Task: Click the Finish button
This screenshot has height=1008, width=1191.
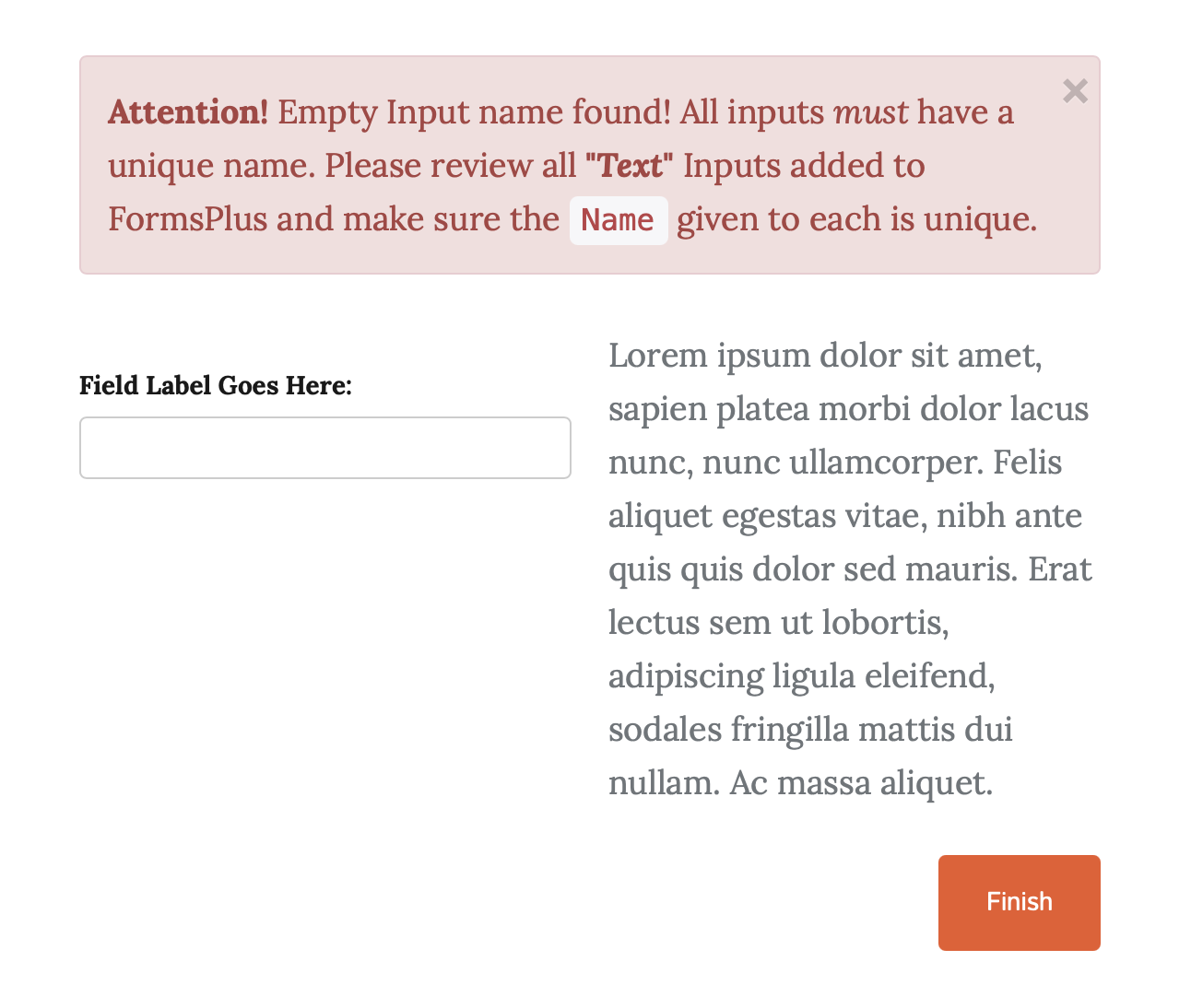Action: [1019, 902]
